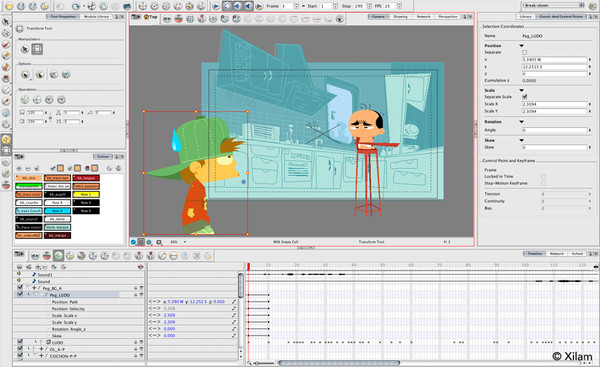Disable the Peg_LUDO layer checkbox

[x=20, y=294]
